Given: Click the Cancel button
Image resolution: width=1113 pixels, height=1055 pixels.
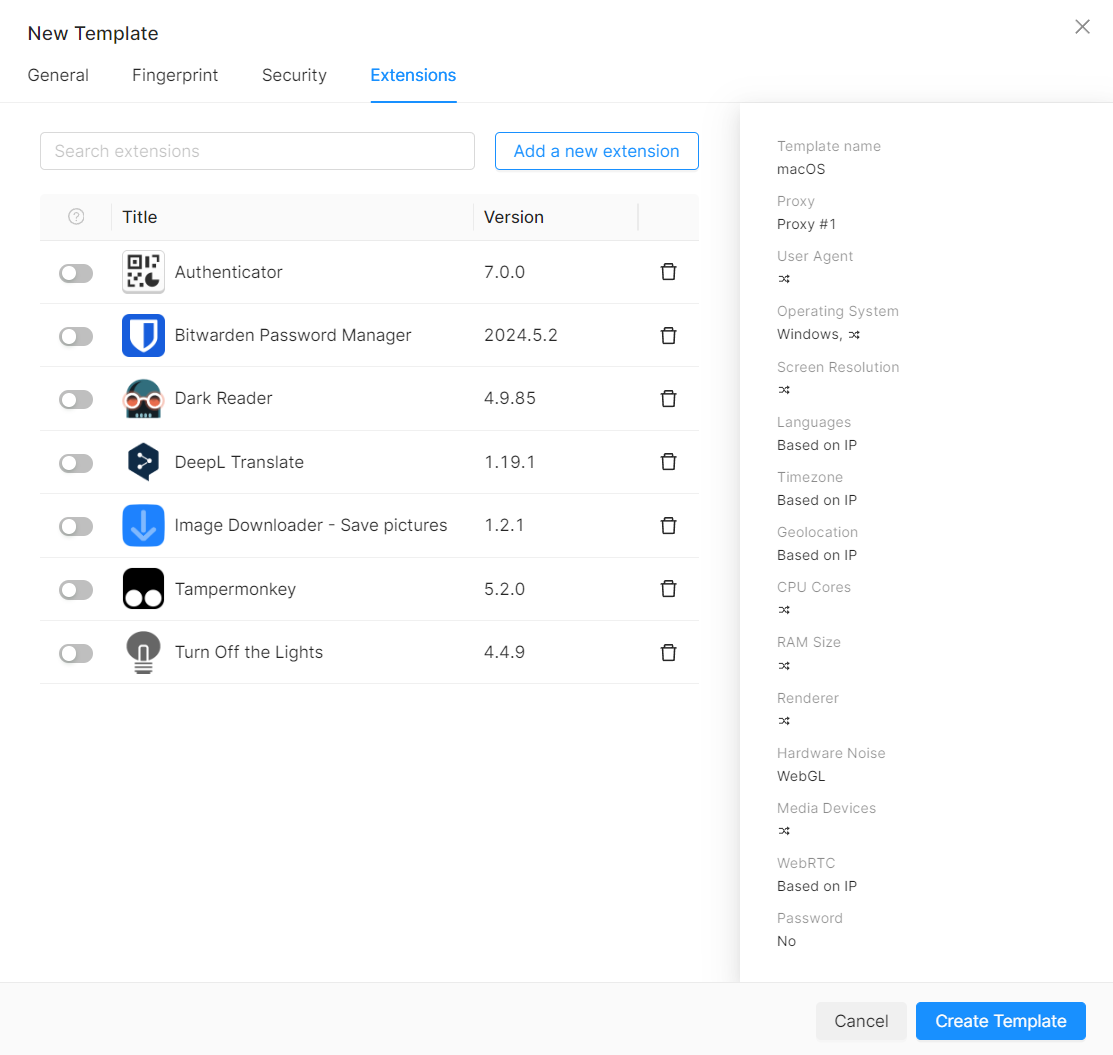Looking at the screenshot, I should (x=861, y=1021).
